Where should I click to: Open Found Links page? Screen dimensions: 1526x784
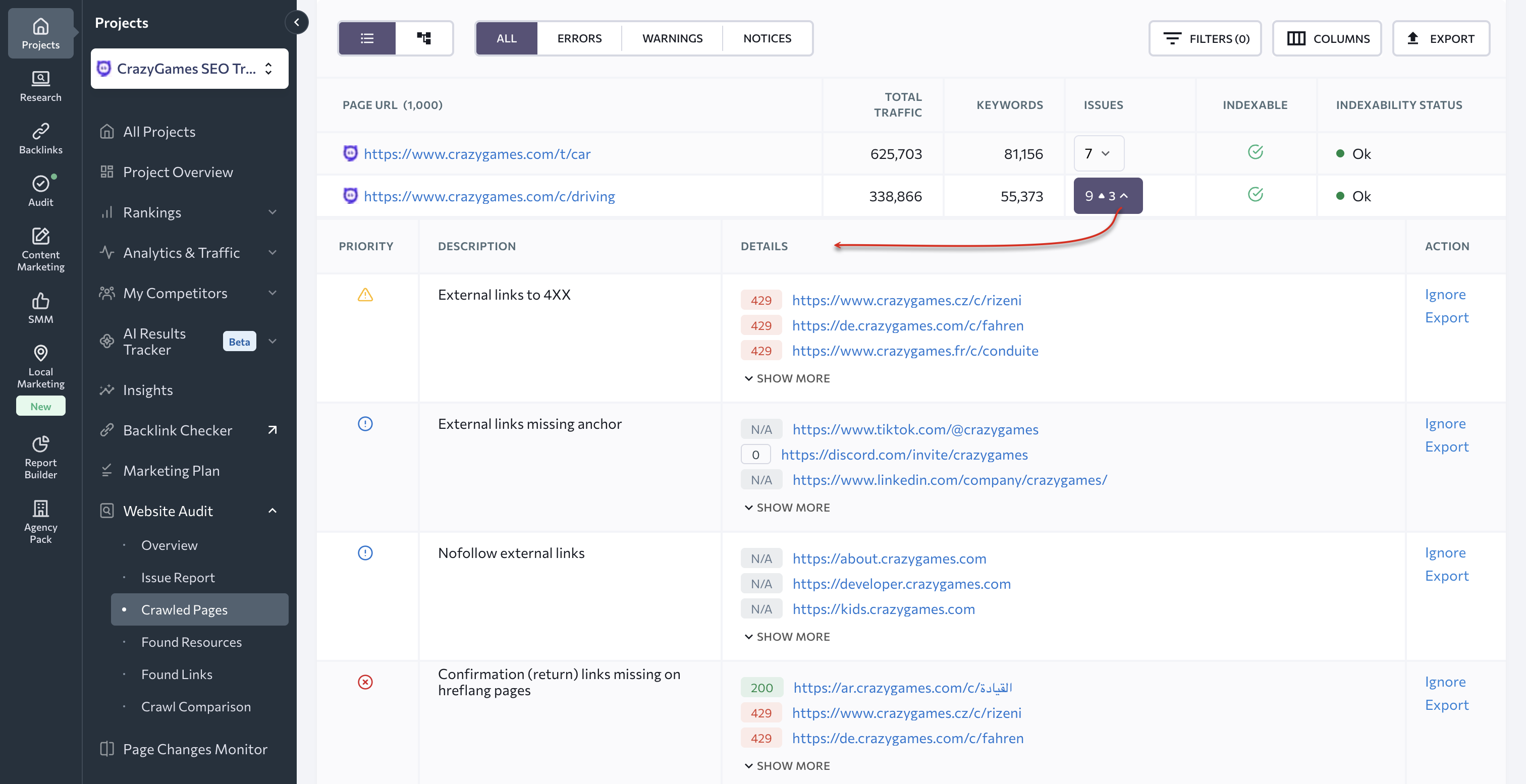pyautogui.click(x=177, y=675)
